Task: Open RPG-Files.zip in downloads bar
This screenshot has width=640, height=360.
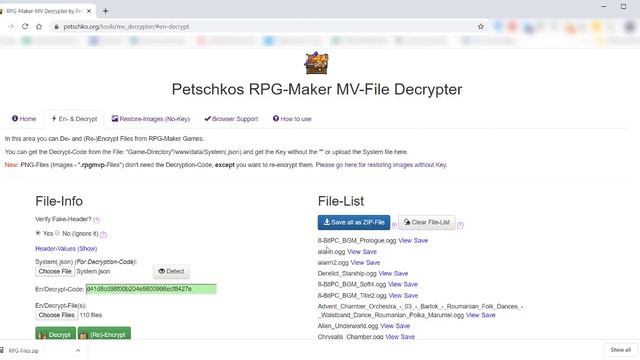Action: (x=24, y=351)
